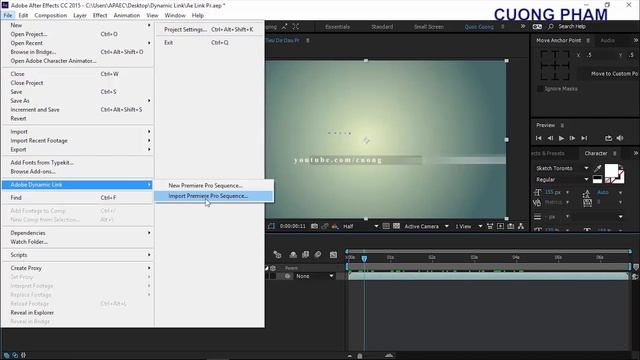The width and height of the screenshot is (640, 360).
Task: Open the Window menu in menu bar
Action: click(175, 15)
